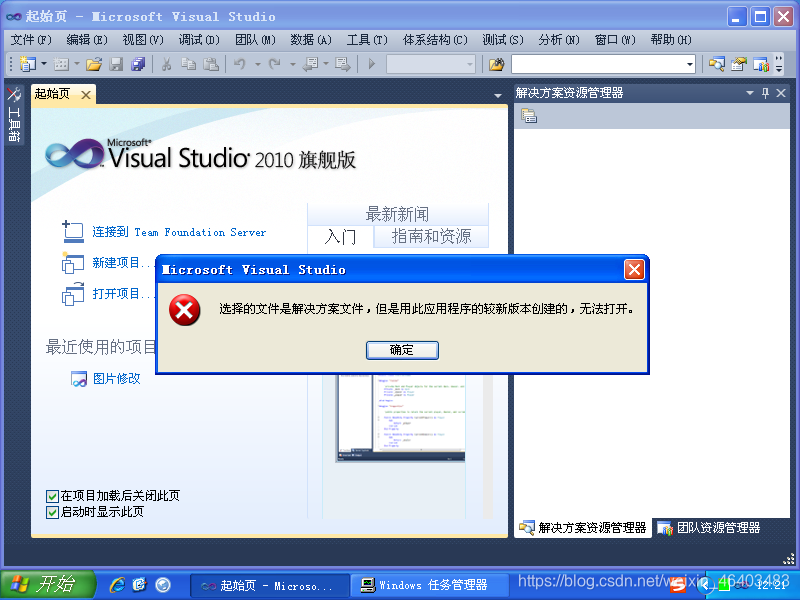Open the Toolbox side tab

point(14,115)
